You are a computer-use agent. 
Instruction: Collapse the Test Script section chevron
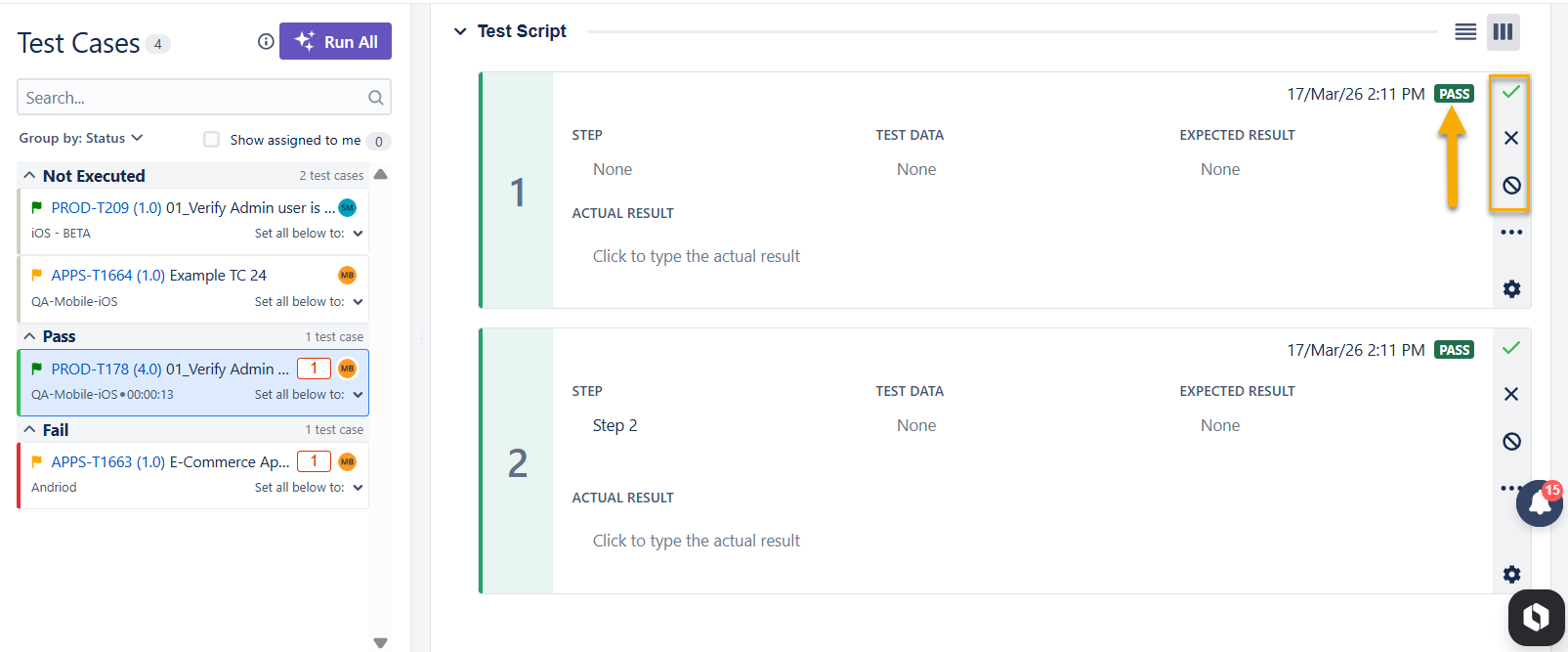point(460,30)
